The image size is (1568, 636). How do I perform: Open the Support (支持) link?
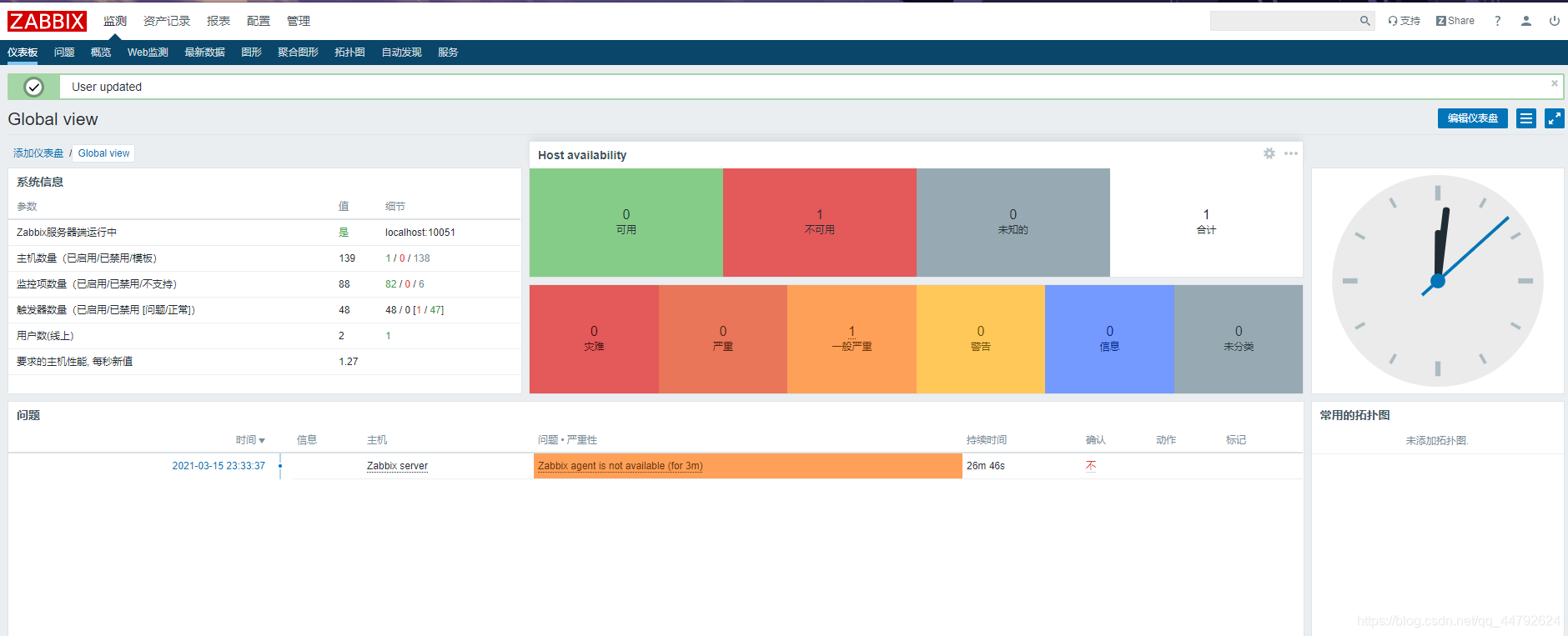pyautogui.click(x=1405, y=21)
